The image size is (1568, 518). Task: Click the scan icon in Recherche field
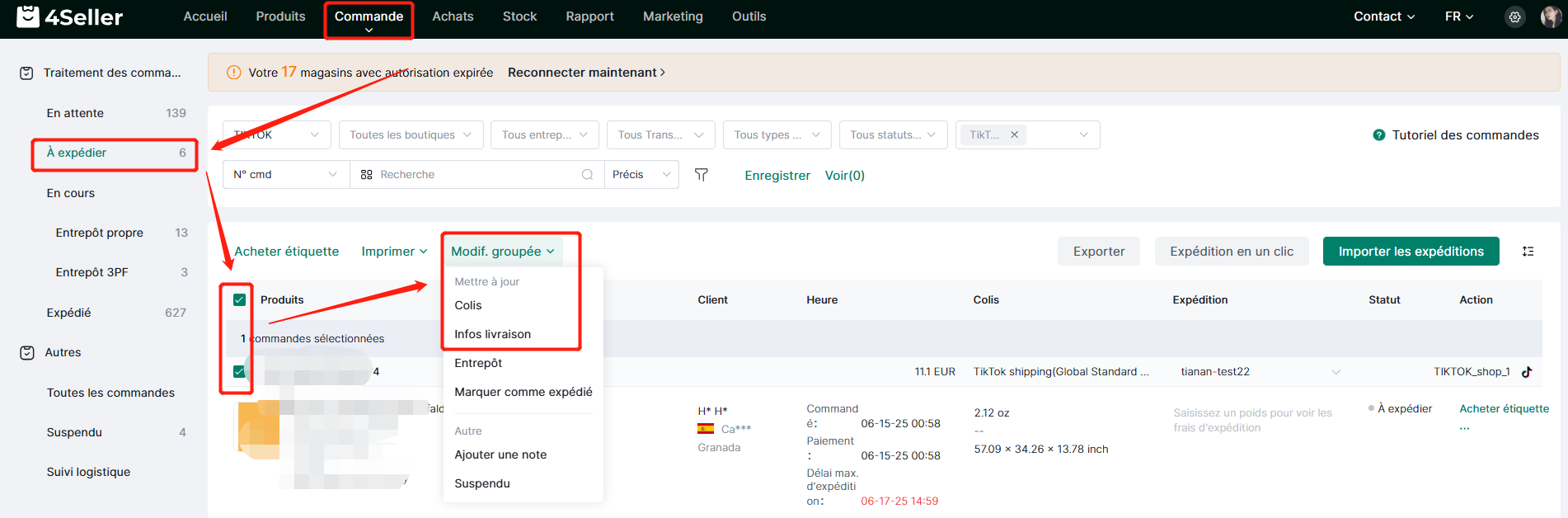tap(367, 175)
